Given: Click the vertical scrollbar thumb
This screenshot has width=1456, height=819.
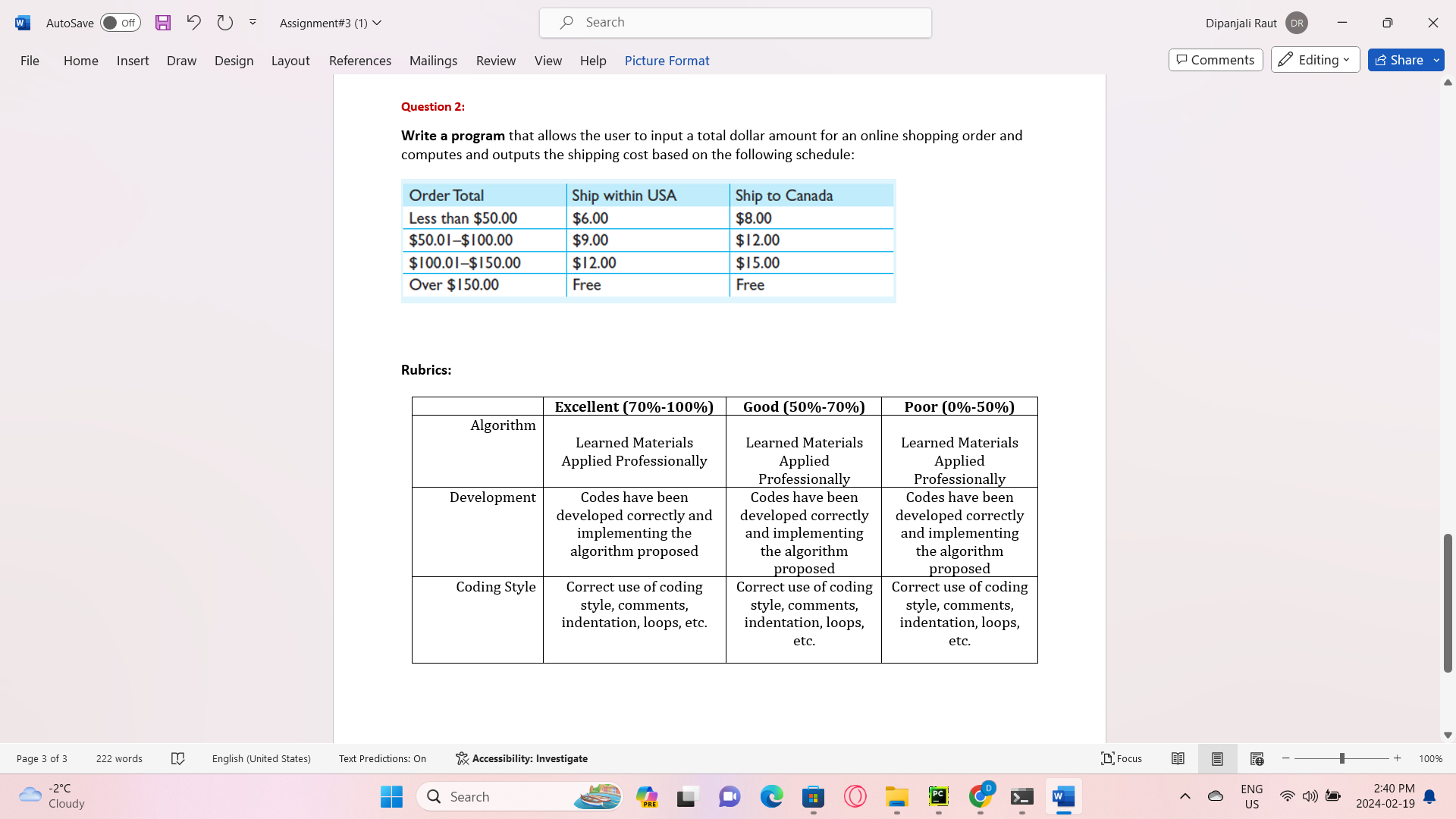Looking at the screenshot, I should [x=1448, y=603].
